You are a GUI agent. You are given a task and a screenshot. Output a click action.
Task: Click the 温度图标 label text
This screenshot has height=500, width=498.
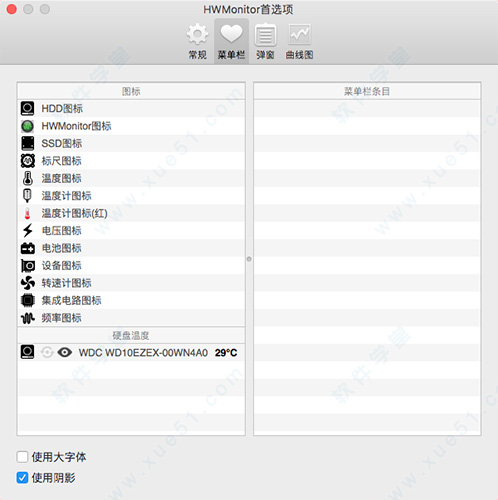(x=61, y=178)
